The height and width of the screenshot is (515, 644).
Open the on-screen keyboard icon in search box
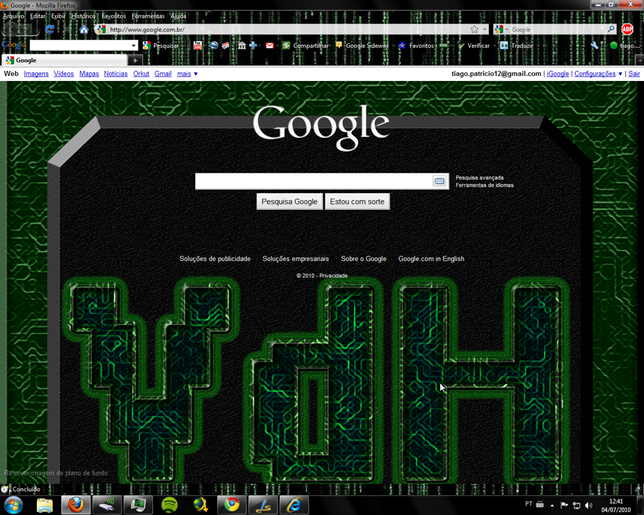439,181
